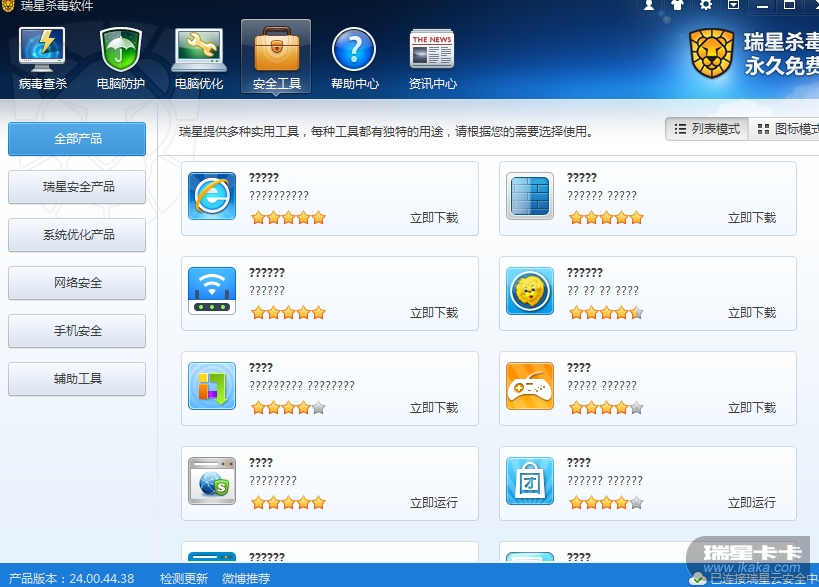Select the 瑞星安全产品 category
This screenshot has height=587, width=819.
coord(77,187)
